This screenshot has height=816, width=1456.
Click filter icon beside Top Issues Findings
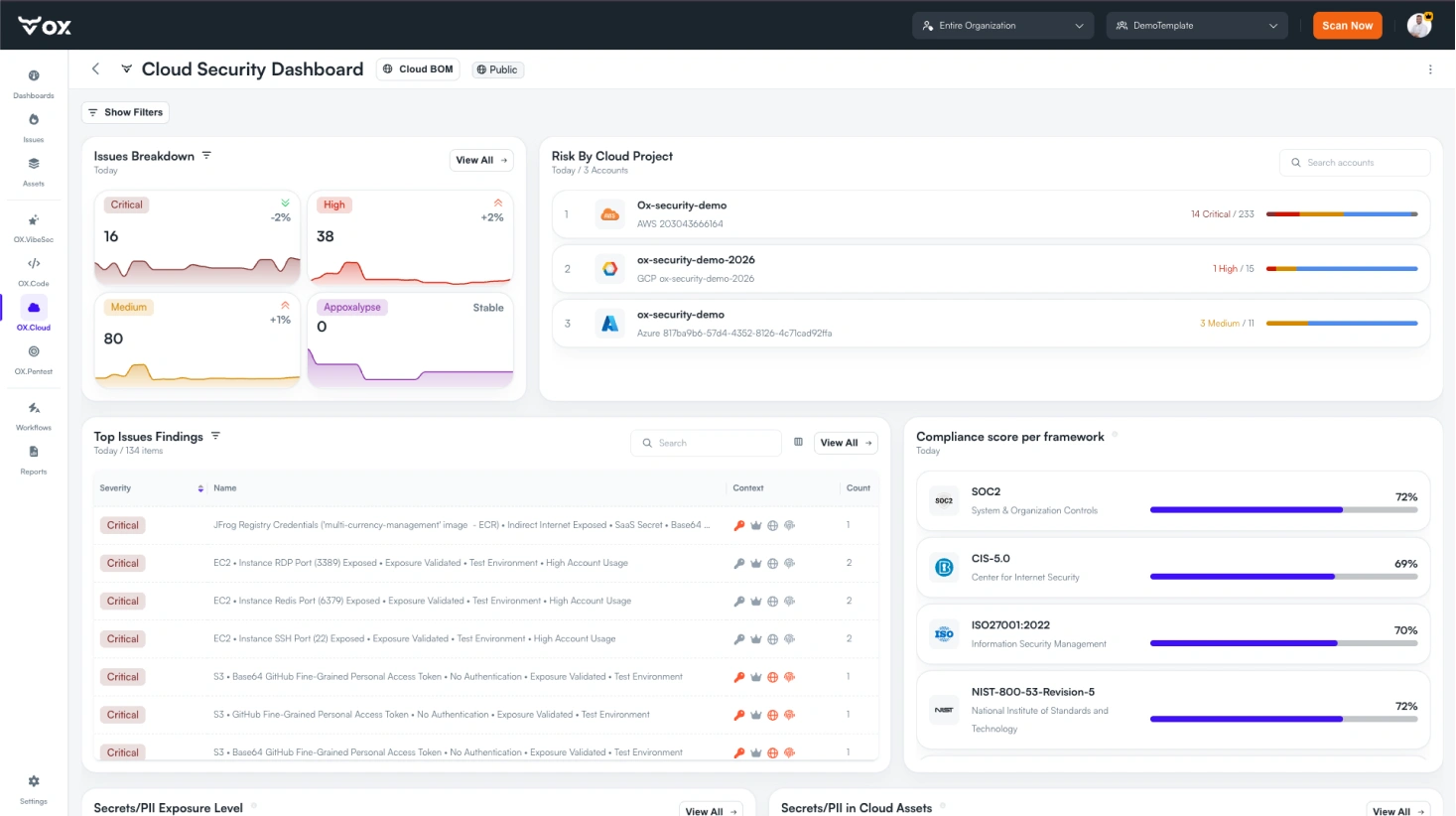coord(215,436)
